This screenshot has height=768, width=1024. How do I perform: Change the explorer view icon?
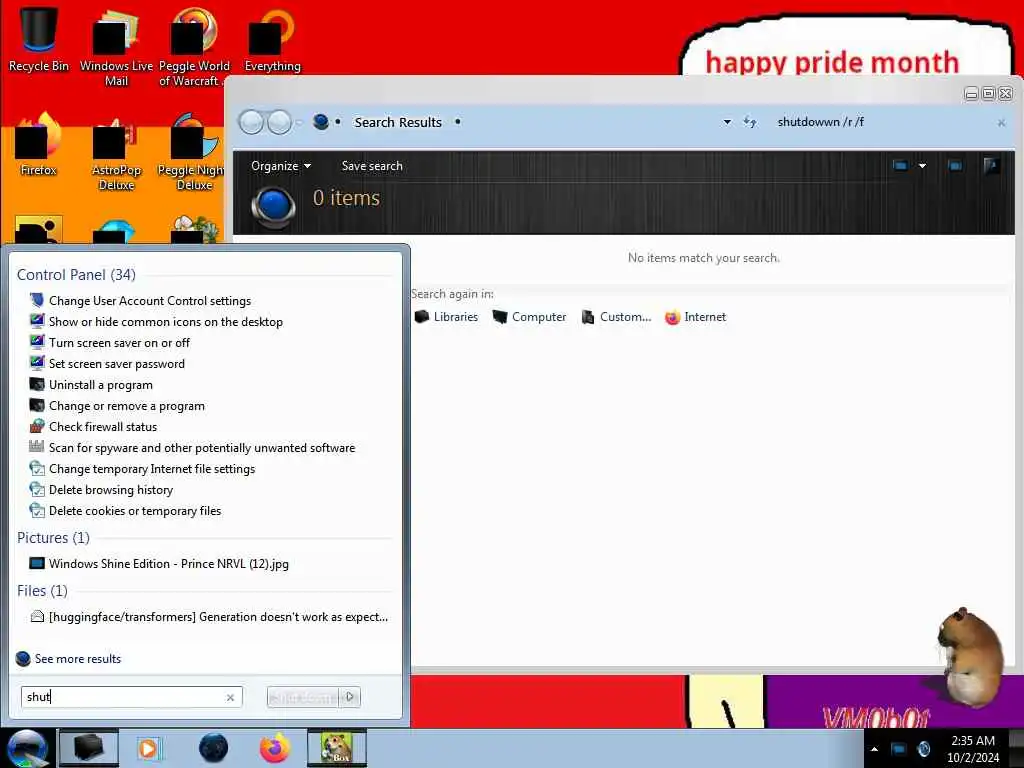click(x=900, y=166)
